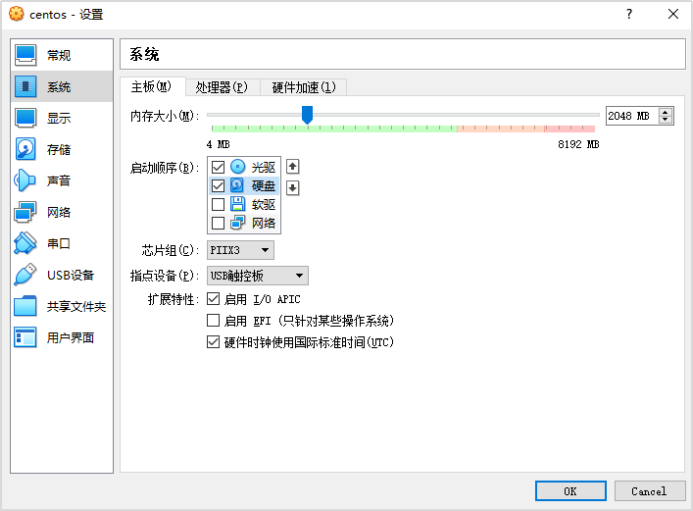
Task: Select the 串口 sidebar label
Action: [59, 244]
